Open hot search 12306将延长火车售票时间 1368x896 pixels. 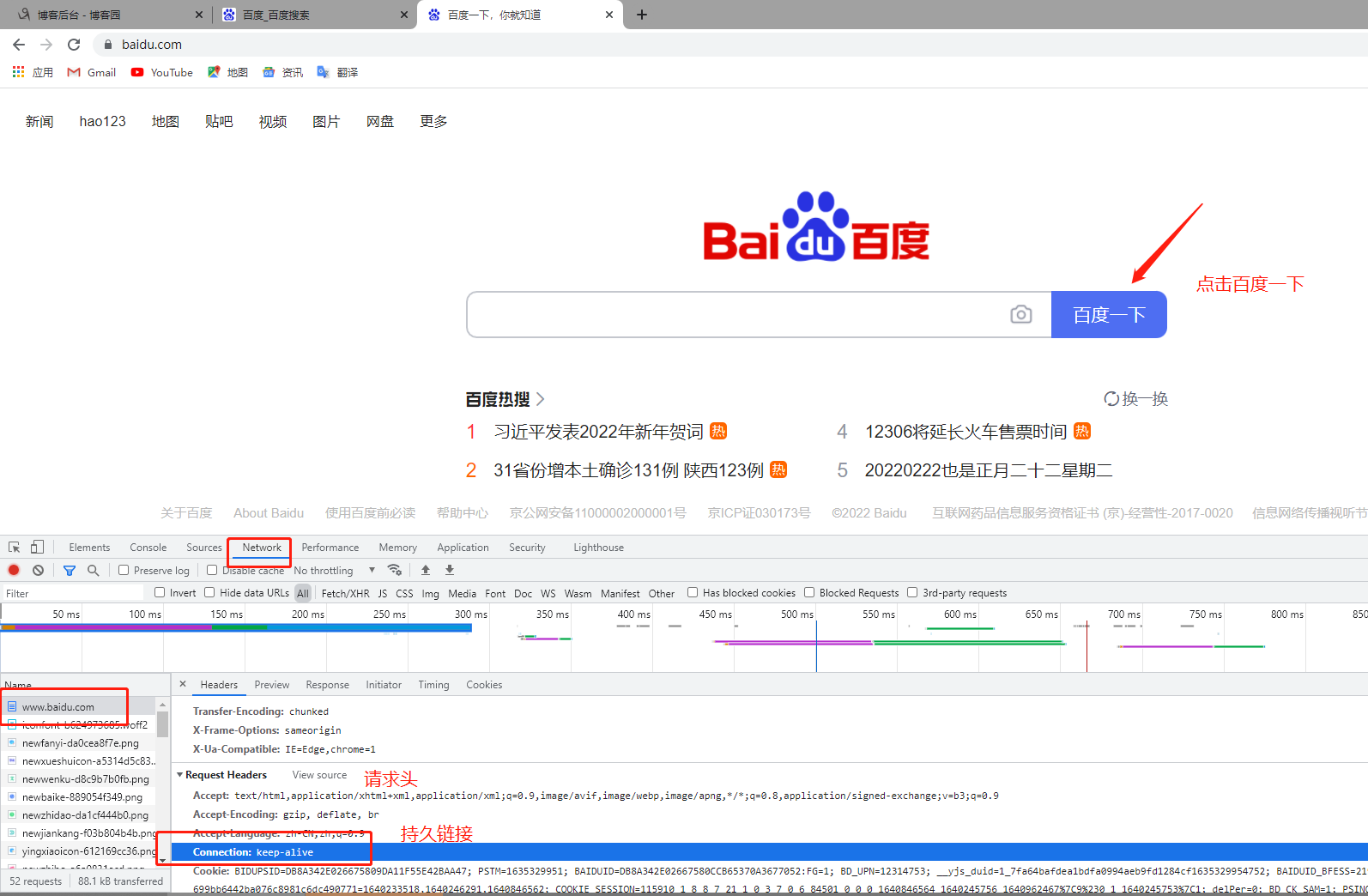(965, 432)
